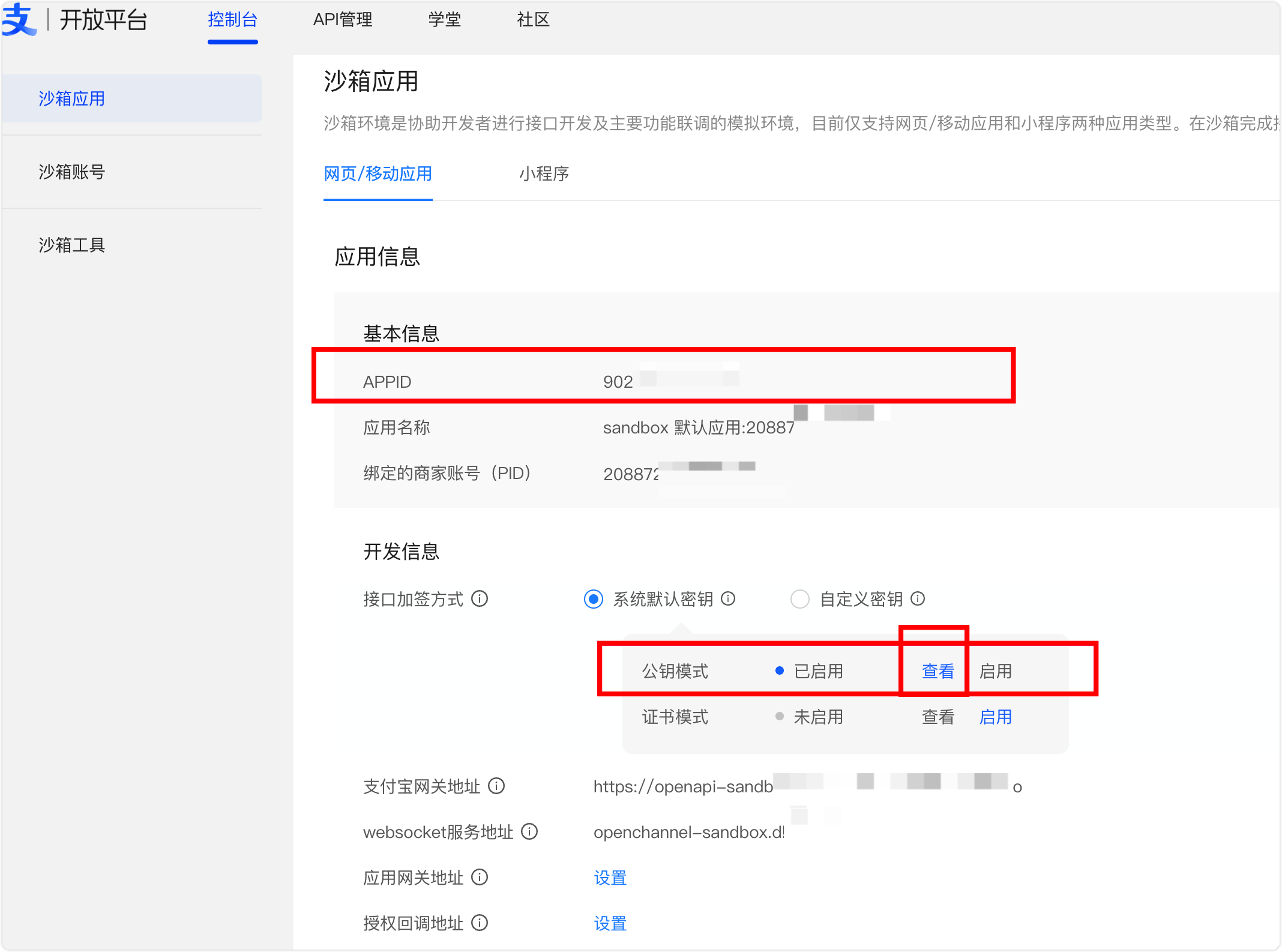Viewport: 1282px width, 952px height.
Task: Click the 应用信息 heading
Action: click(378, 256)
